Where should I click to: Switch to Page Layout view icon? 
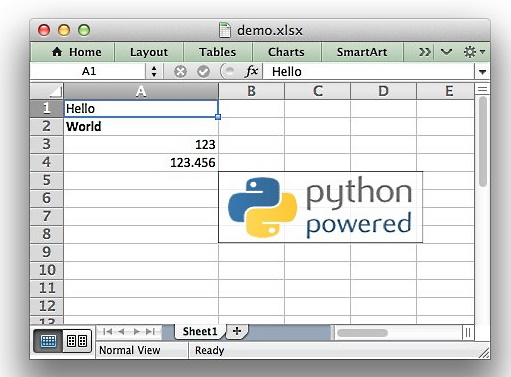pyautogui.click(x=77, y=341)
